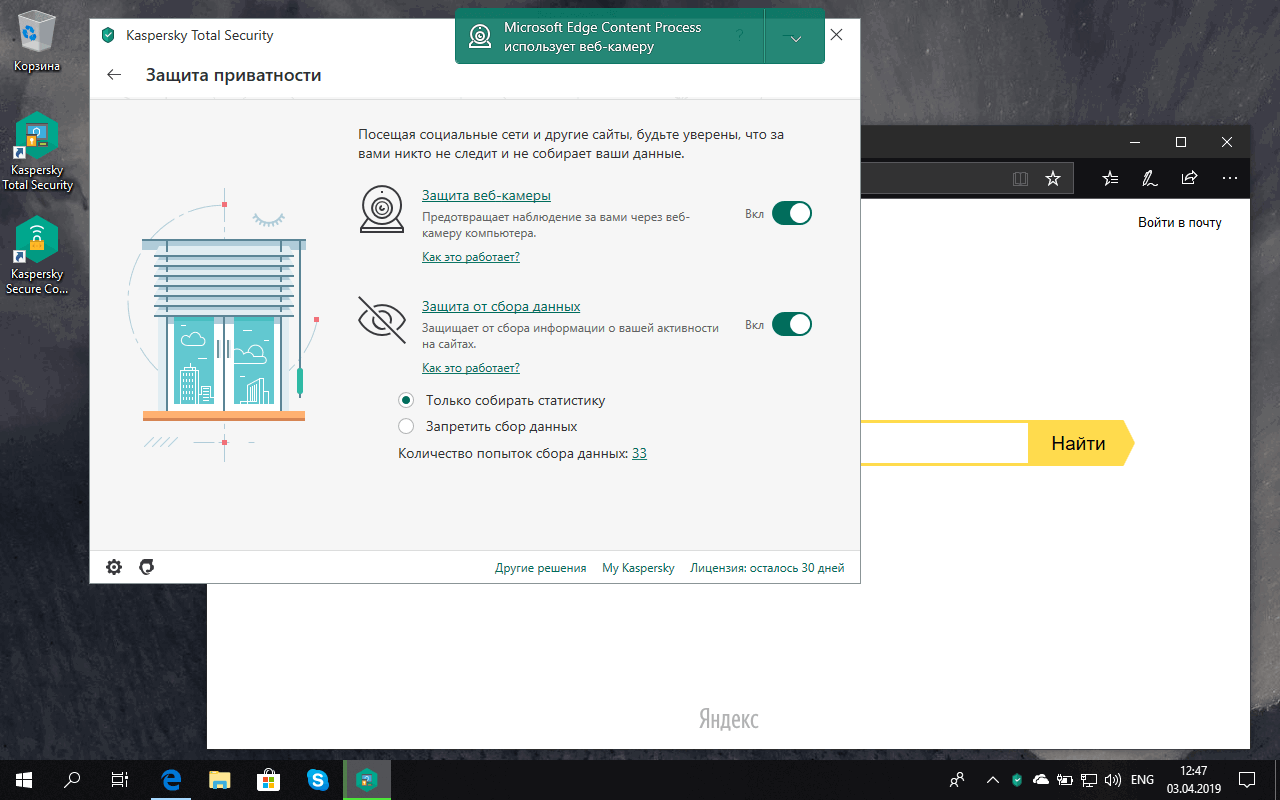Click the webcam icon beside Защита веб-камеры

[381, 209]
